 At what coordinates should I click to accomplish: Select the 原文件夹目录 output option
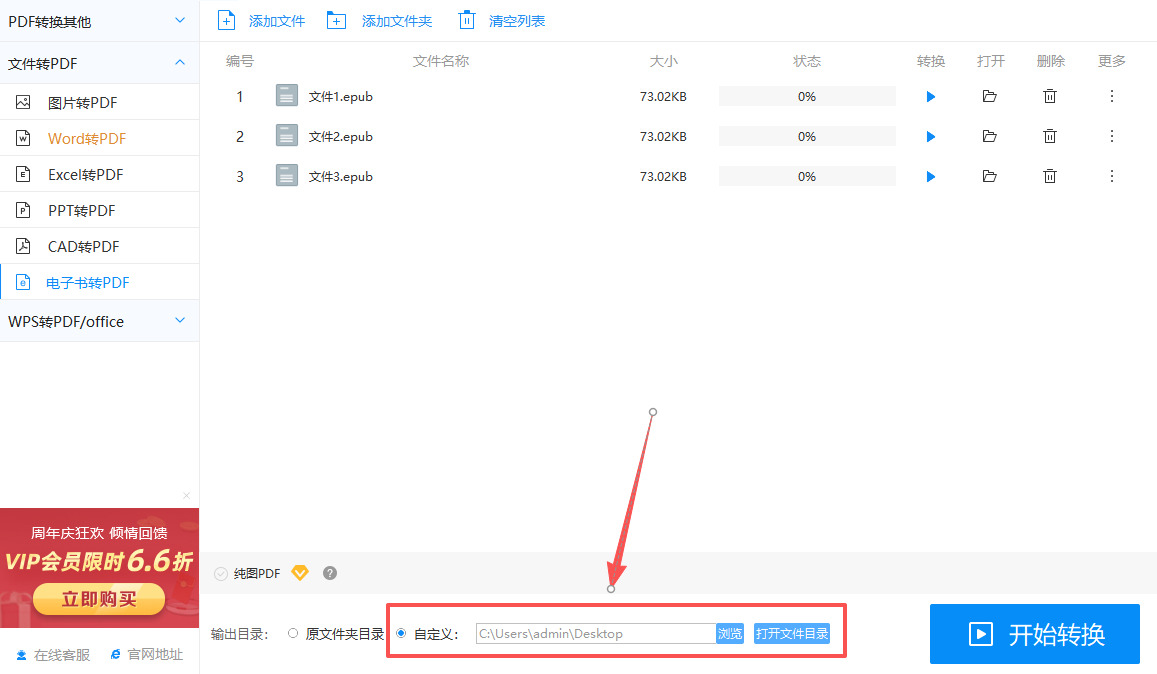point(293,633)
